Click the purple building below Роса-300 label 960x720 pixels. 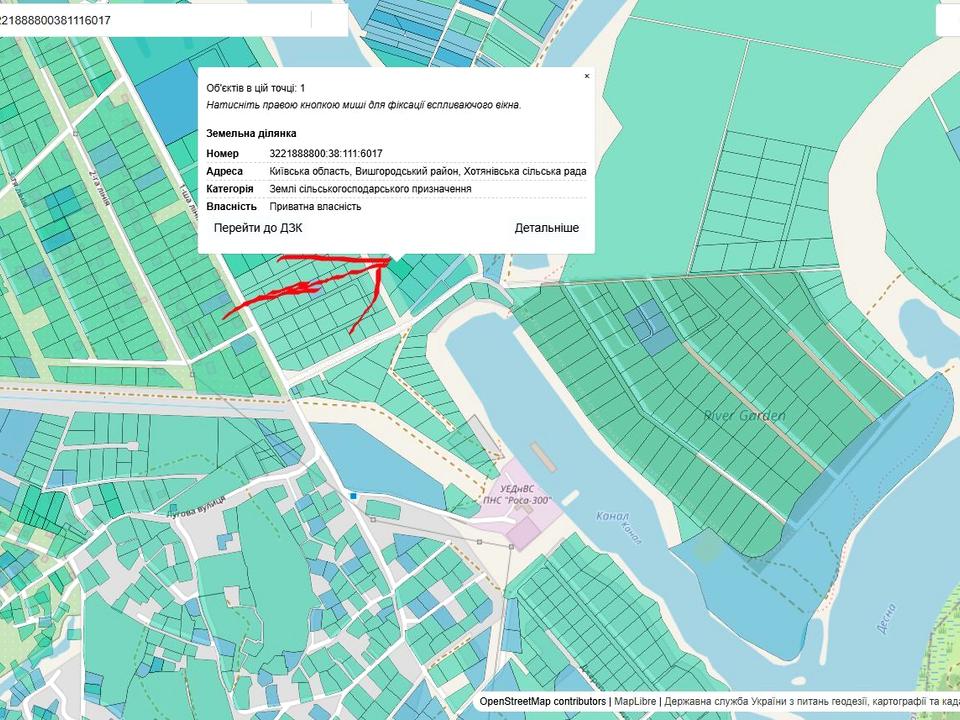521,532
